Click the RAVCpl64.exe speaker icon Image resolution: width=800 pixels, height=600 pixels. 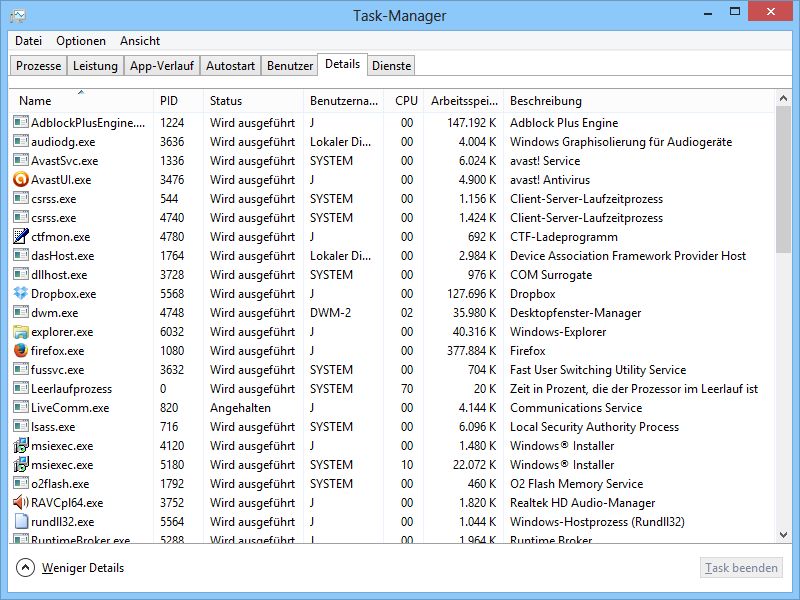click(x=20, y=503)
